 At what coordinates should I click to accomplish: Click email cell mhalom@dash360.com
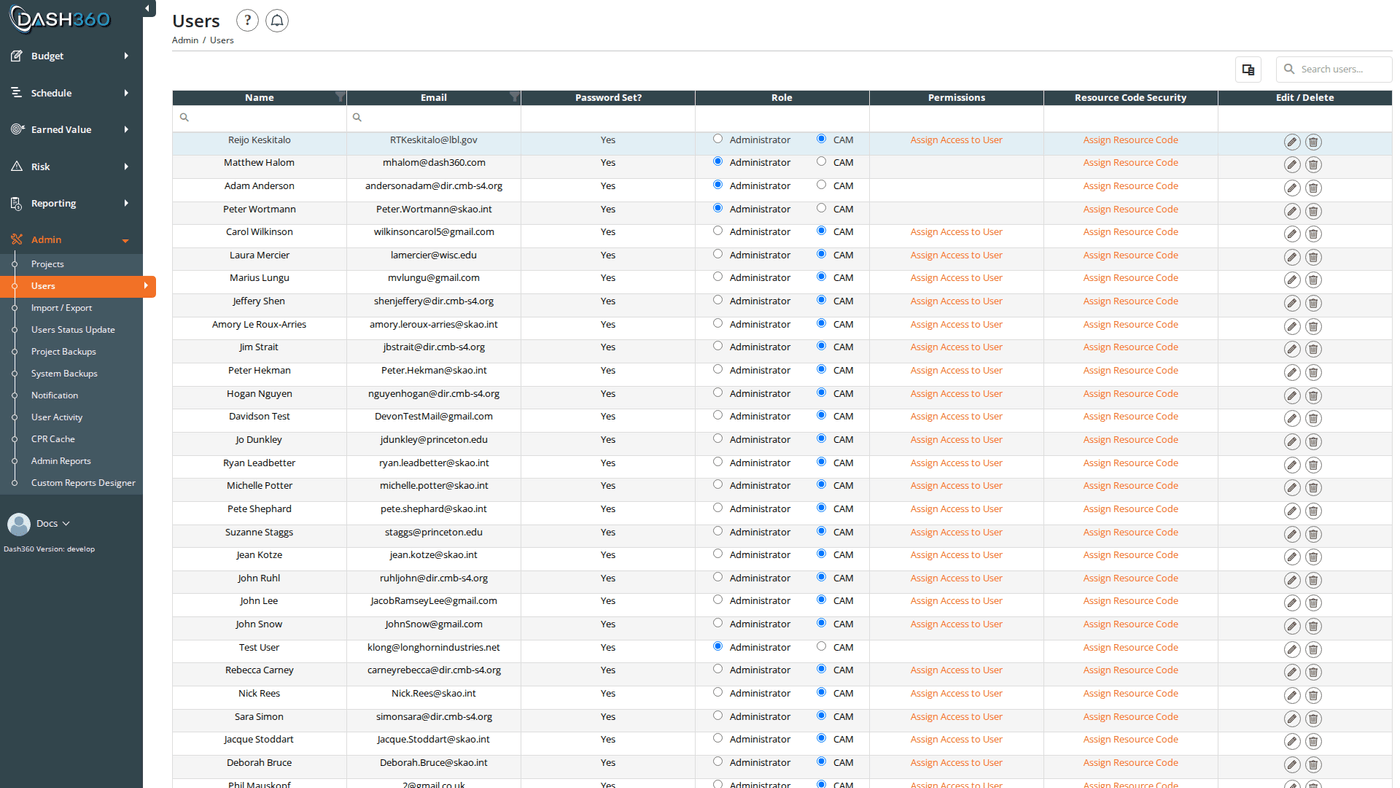434,162
